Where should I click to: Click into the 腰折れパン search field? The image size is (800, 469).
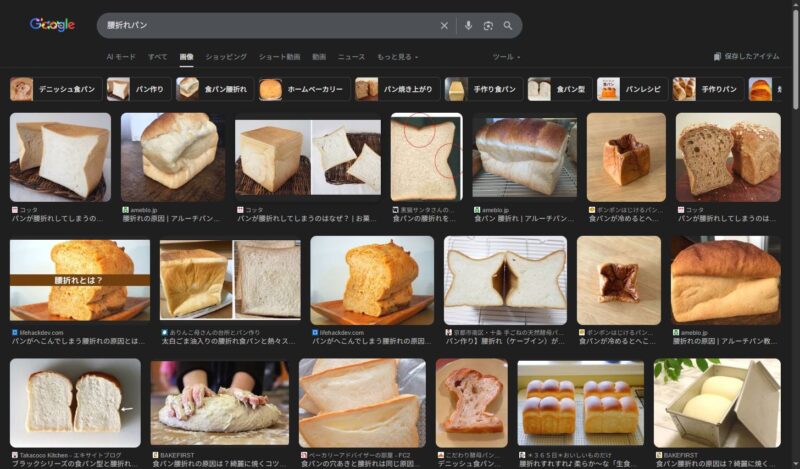(260, 26)
